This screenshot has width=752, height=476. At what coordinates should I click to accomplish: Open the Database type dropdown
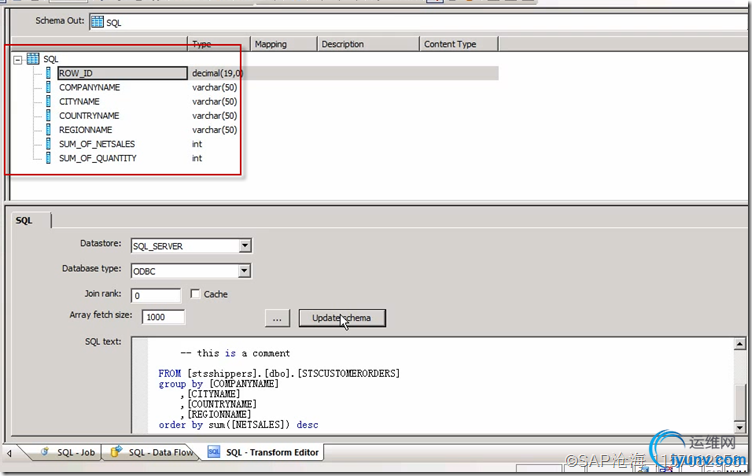(x=244, y=271)
